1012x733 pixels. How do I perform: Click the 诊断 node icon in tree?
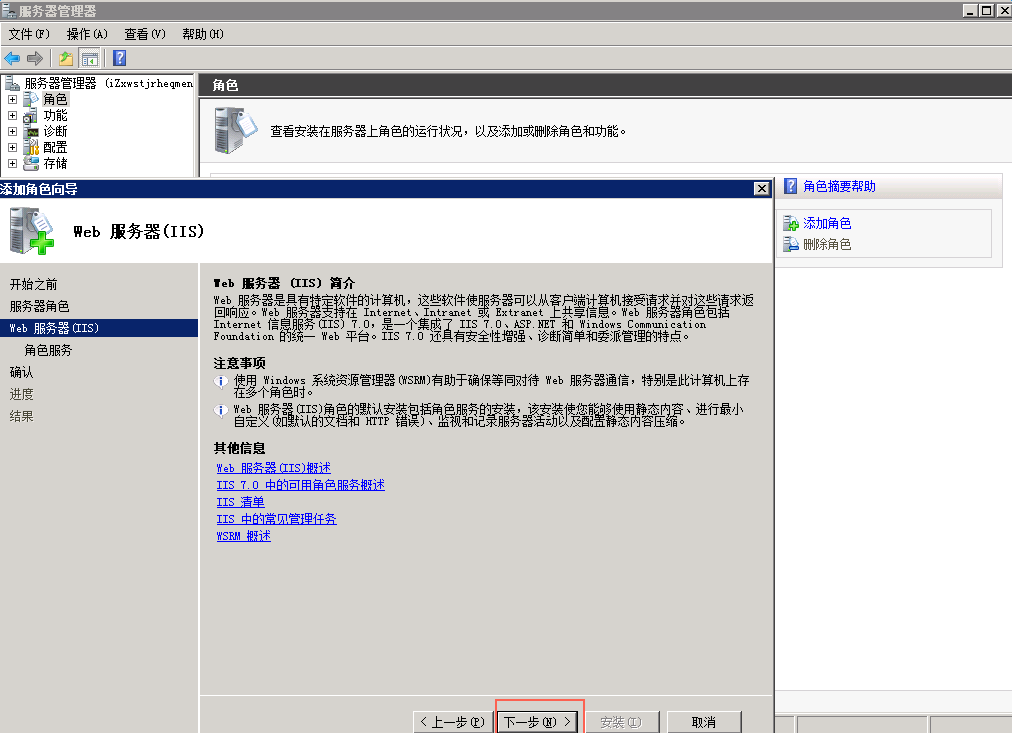pyautogui.click(x=31, y=131)
